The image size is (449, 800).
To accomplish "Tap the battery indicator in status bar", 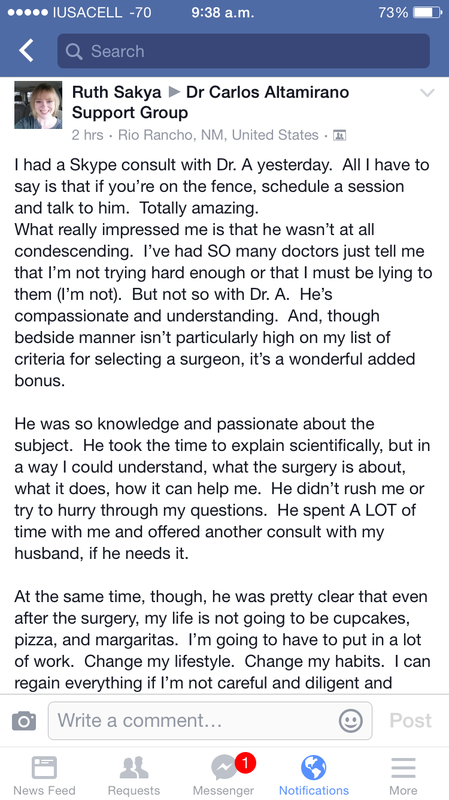I will click(x=427, y=12).
